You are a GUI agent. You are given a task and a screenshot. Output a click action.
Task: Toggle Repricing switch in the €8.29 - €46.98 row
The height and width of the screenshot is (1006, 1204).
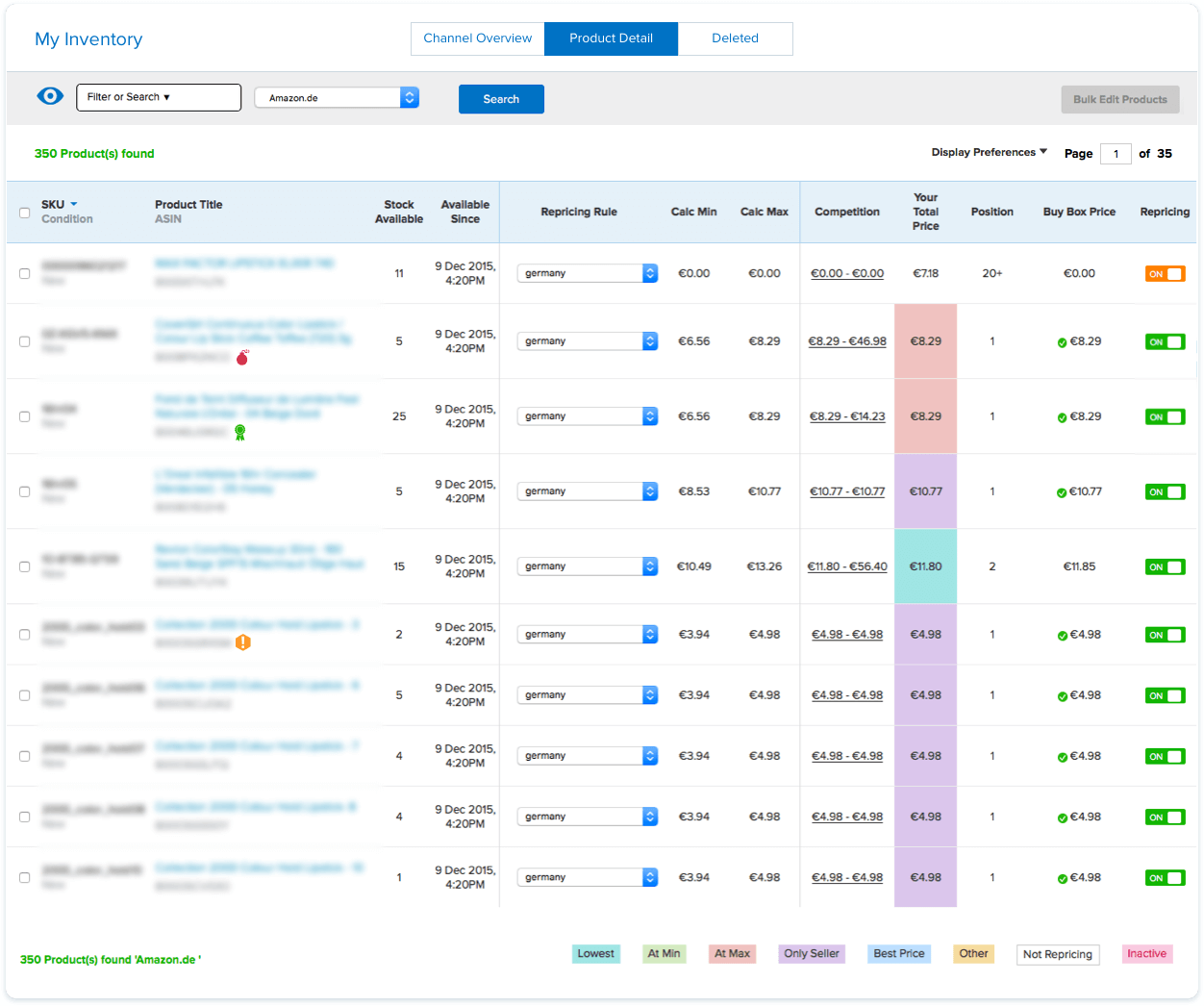click(x=1165, y=341)
